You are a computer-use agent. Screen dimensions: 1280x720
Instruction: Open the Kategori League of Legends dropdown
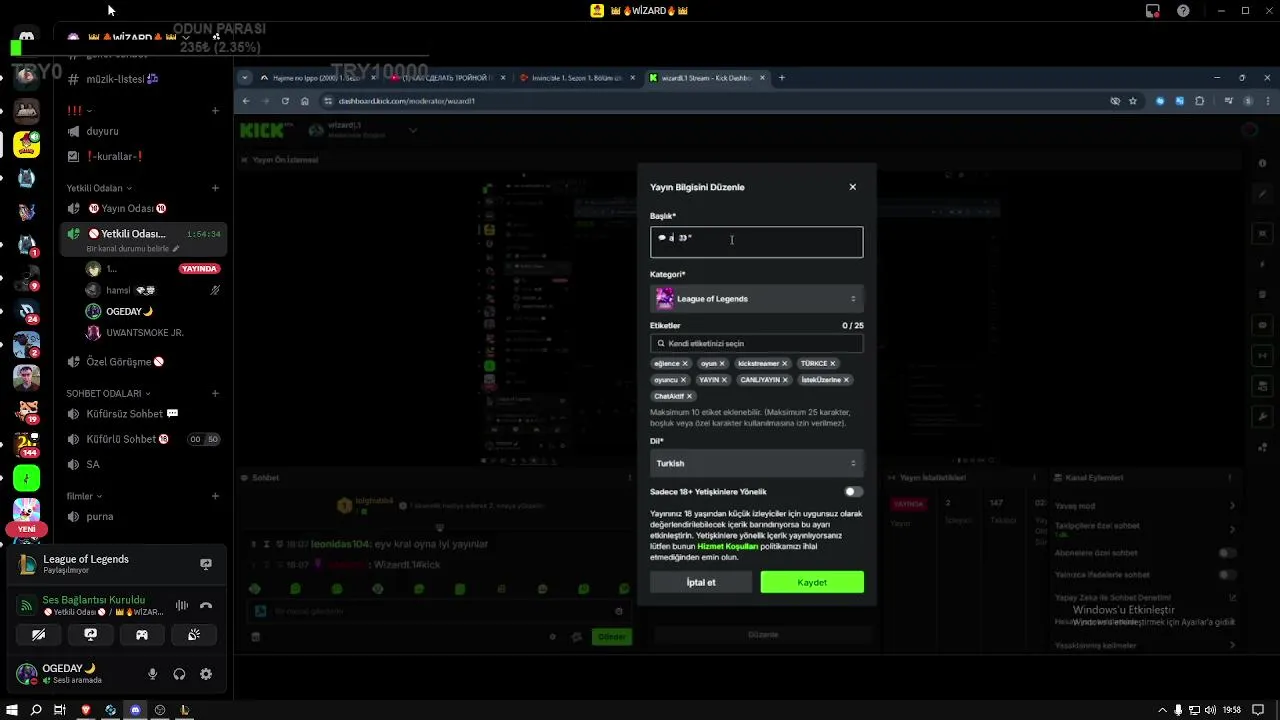pyautogui.click(x=756, y=299)
